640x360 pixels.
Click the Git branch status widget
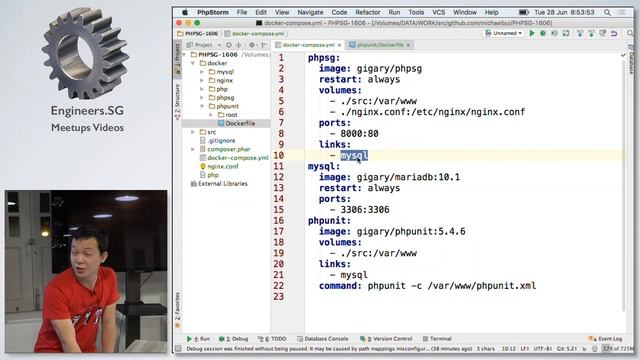(x=567, y=349)
